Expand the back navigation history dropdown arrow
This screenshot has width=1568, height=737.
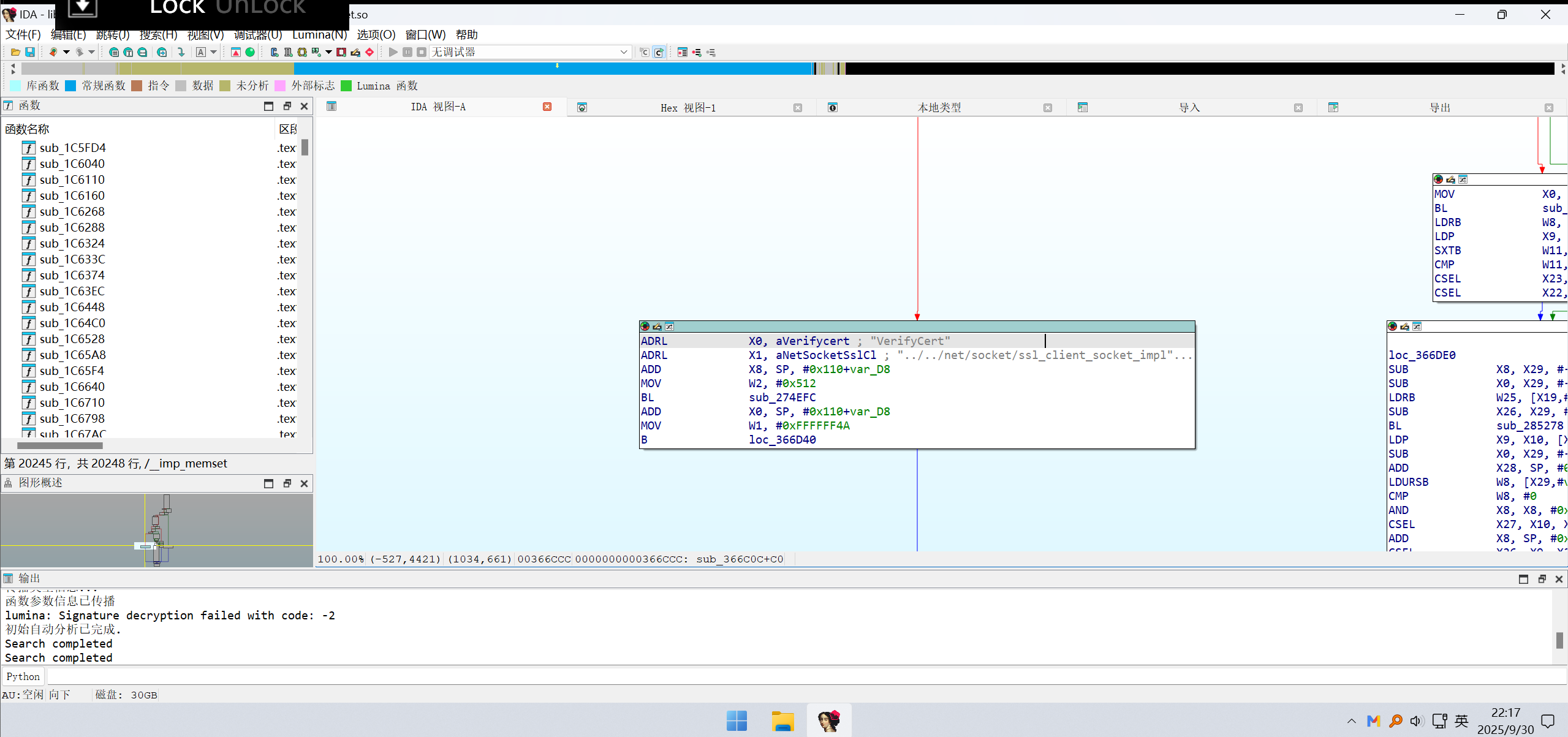66,52
